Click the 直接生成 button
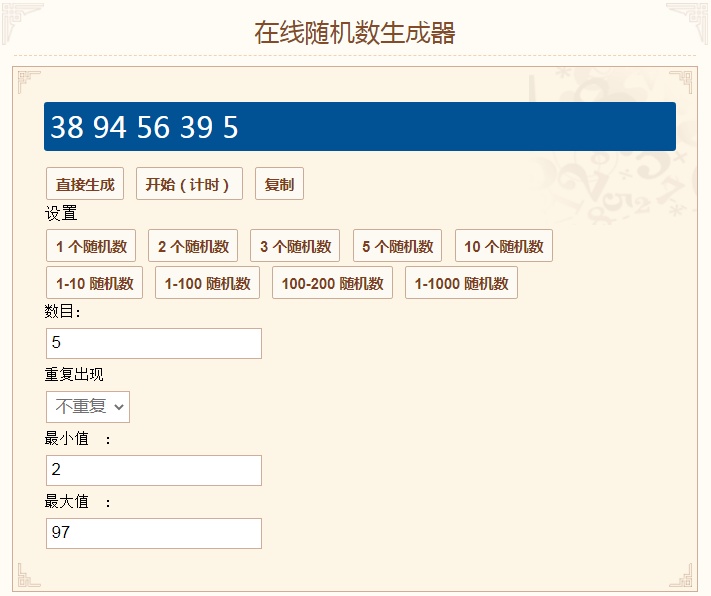Image resolution: width=711 pixels, height=596 pixels. [x=85, y=184]
